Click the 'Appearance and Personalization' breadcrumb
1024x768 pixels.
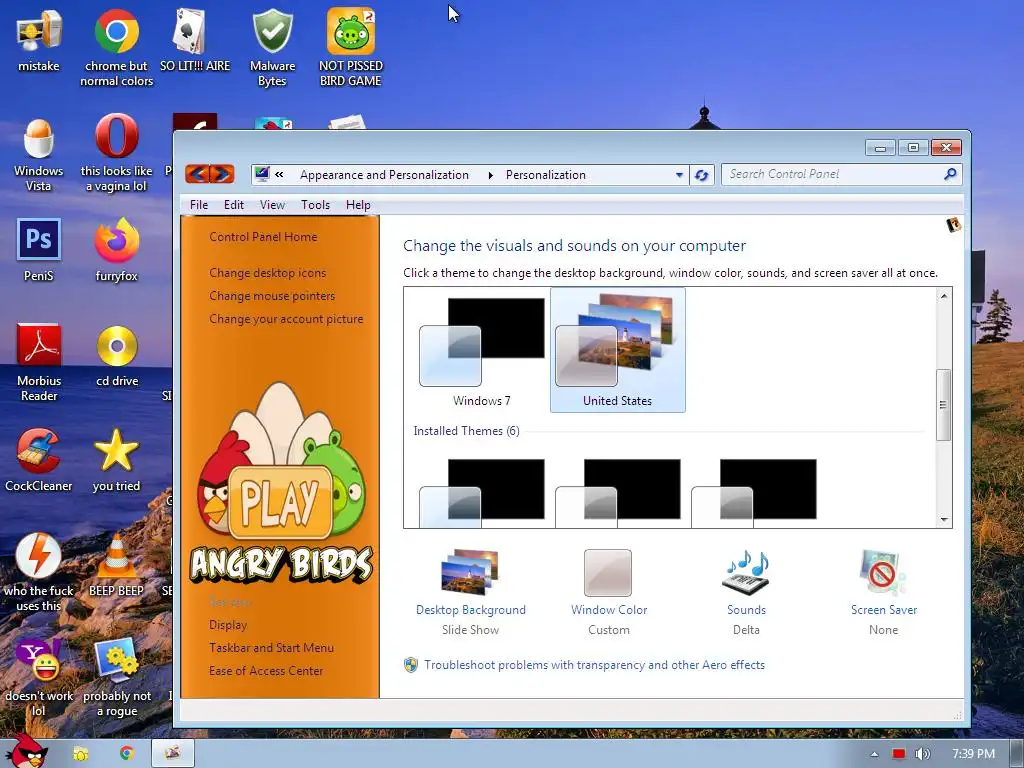384,175
